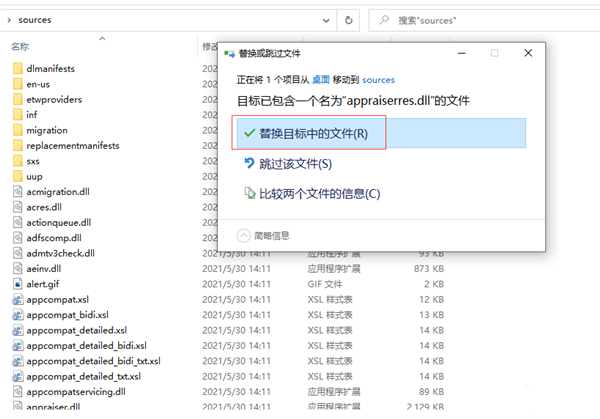
Task: Refresh the sources folder view
Action: coord(348,19)
